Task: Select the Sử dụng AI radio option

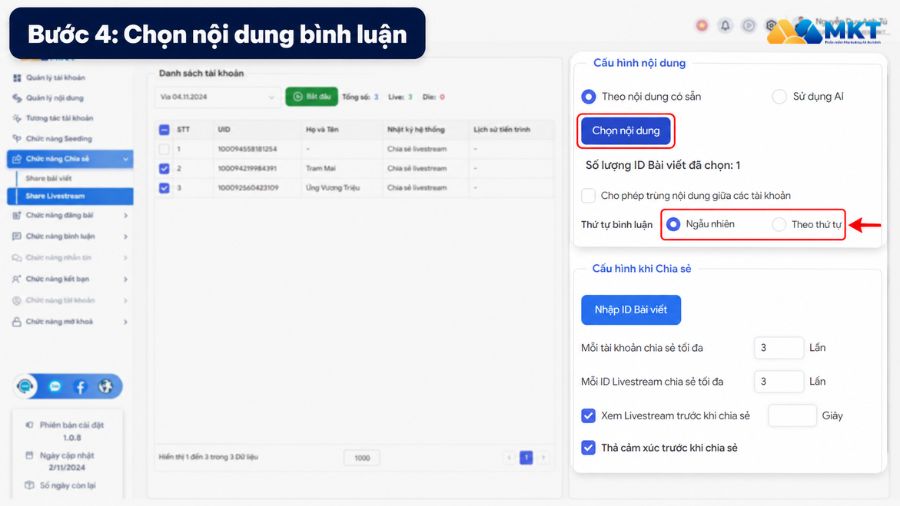Action: (779, 96)
